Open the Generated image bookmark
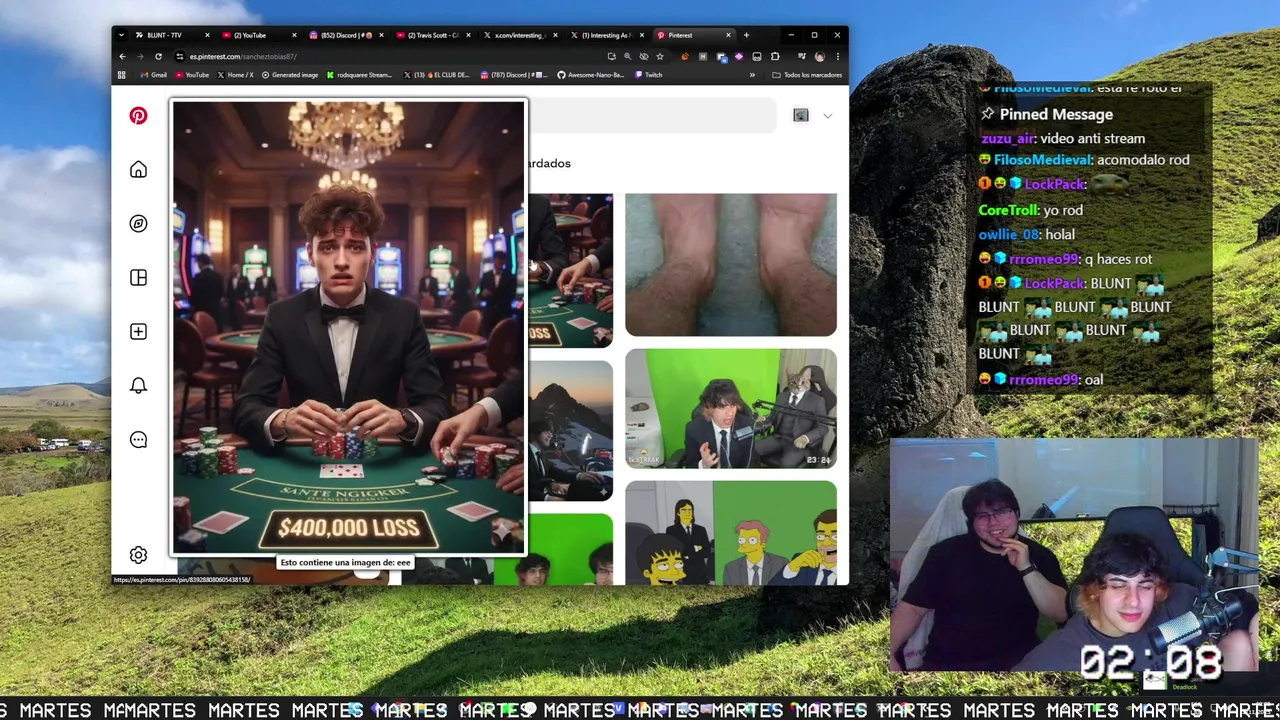Screen dimensions: 1280x720 tap(290, 75)
